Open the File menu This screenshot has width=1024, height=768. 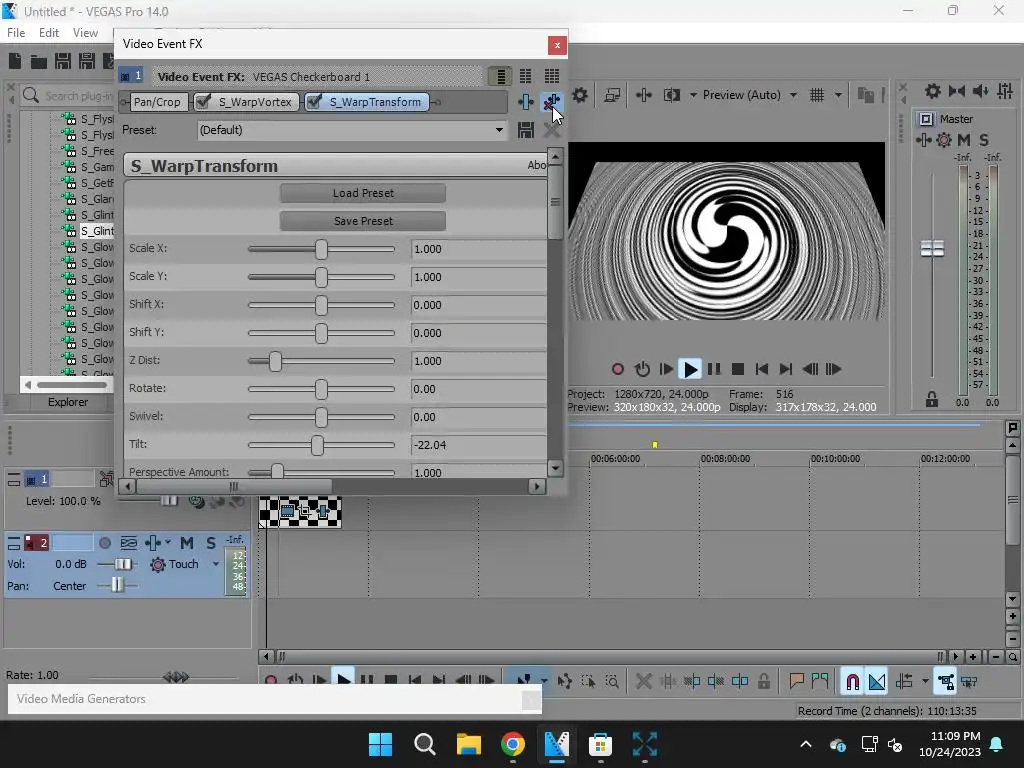(16, 33)
